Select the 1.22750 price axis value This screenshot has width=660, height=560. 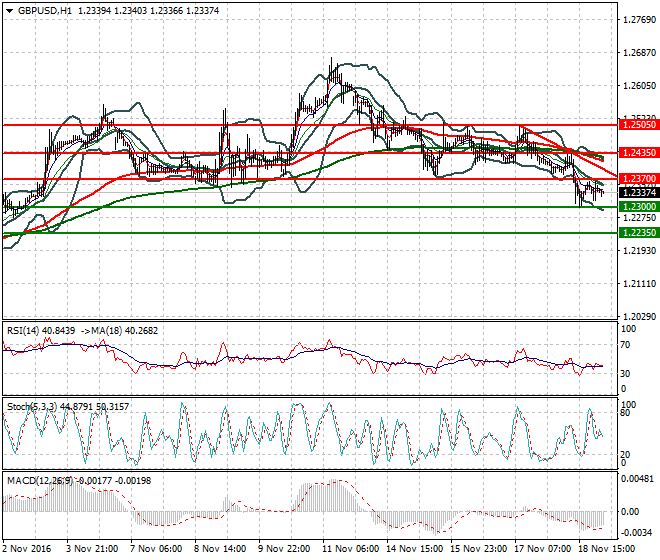point(639,218)
